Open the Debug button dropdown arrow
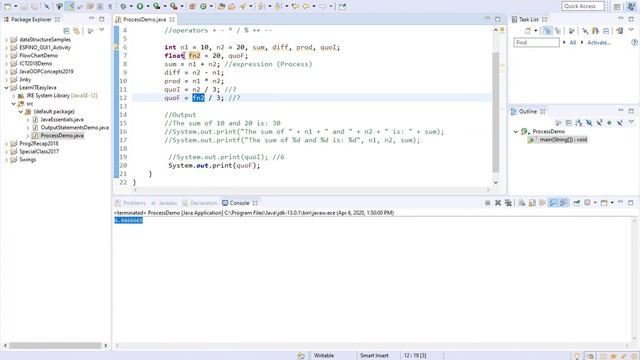 (131, 6)
